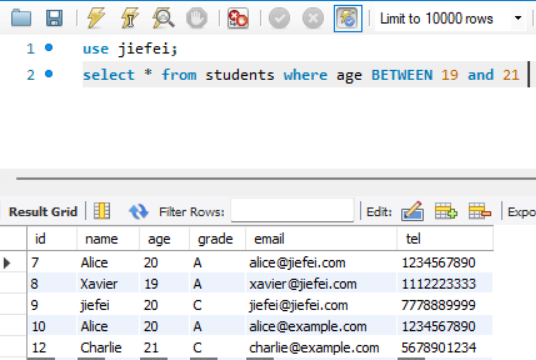
Task: Execute statement under cursor lightning icon
Action: 130,18
